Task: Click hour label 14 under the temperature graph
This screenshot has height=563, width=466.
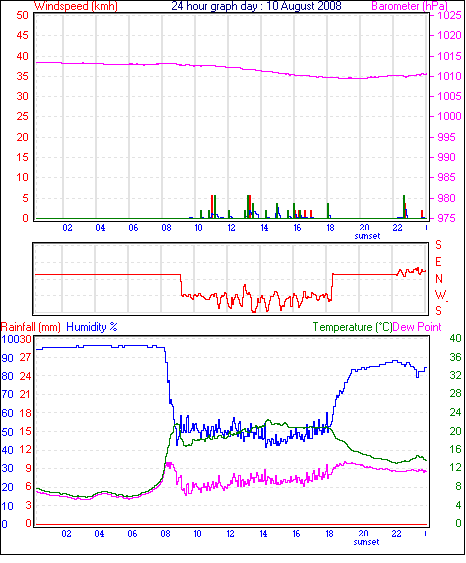Action: click(x=263, y=534)
